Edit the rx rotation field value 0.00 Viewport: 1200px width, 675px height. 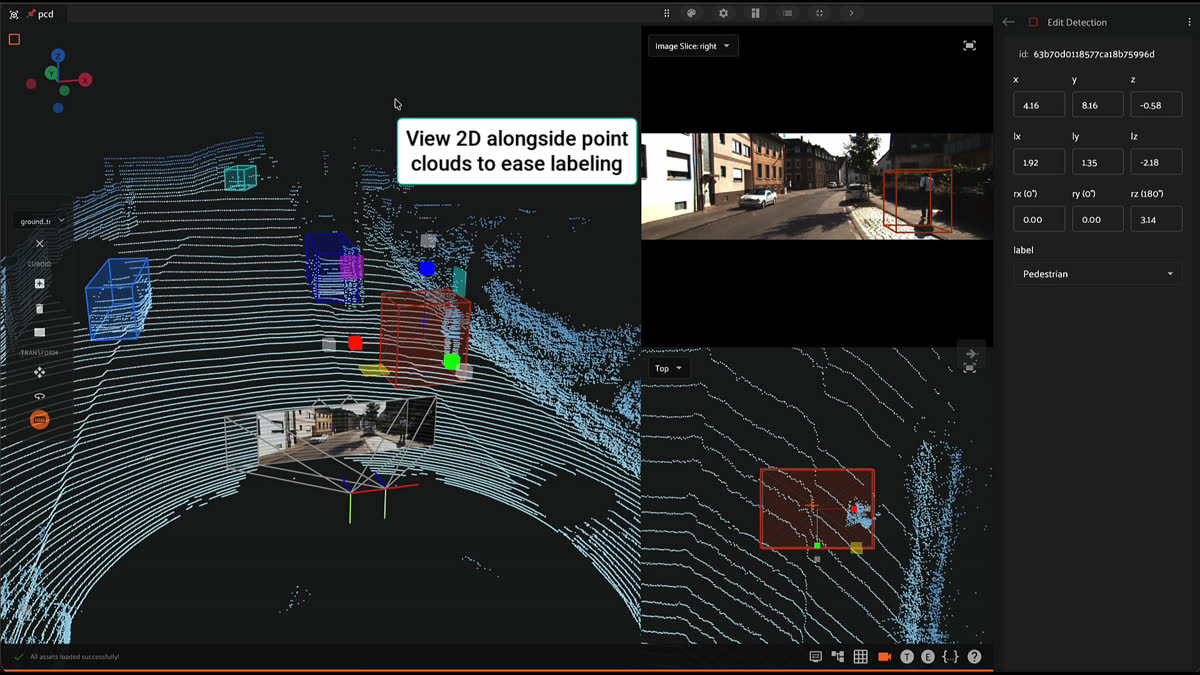1039,219
